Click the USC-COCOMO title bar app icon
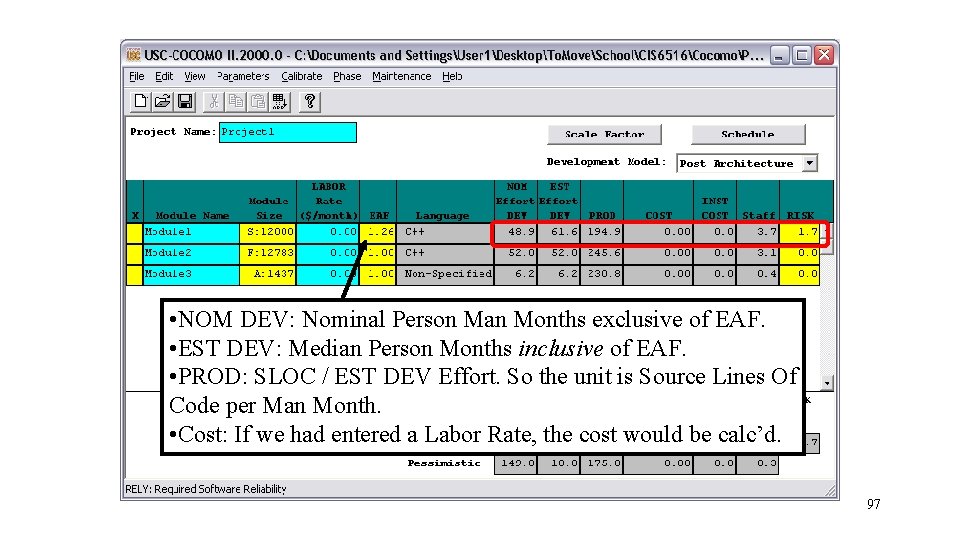This screenshot has height=540, width=960. (x=133, y=55)
